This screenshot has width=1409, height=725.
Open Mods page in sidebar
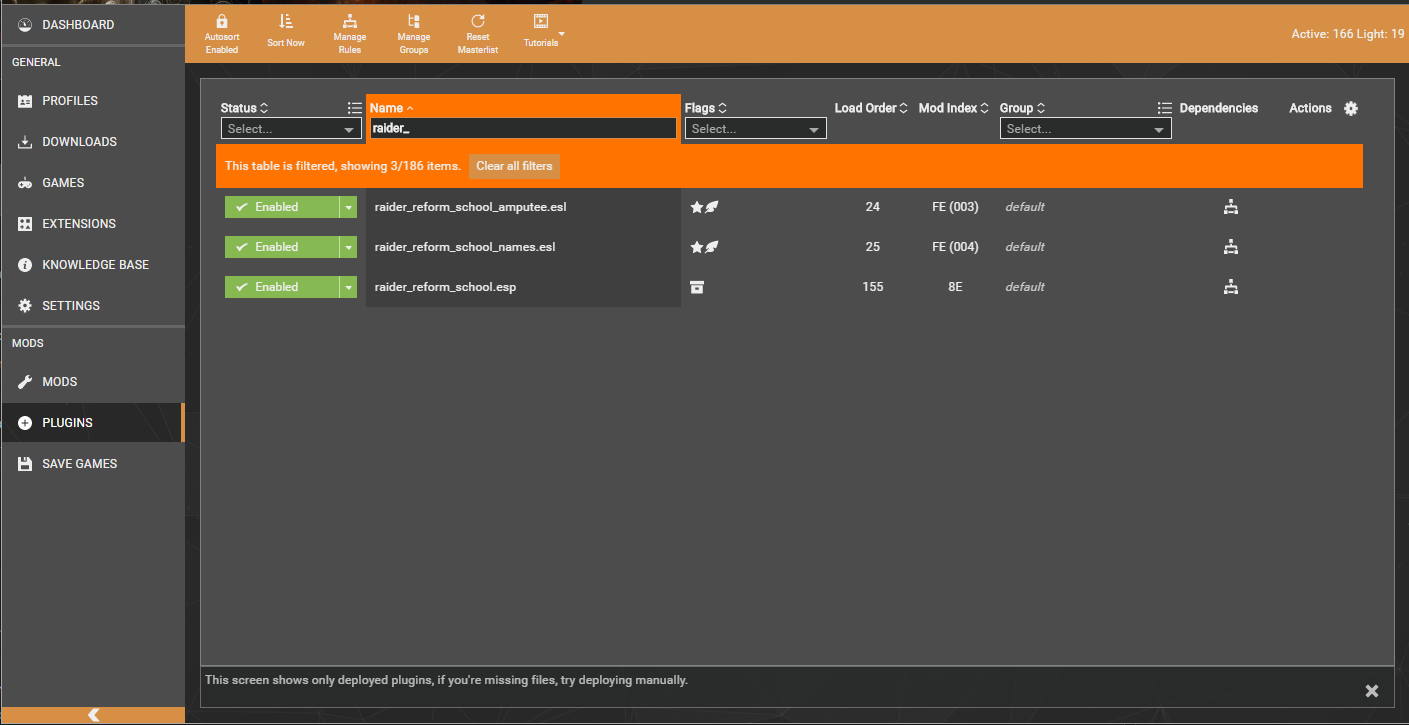coord(92,382)
